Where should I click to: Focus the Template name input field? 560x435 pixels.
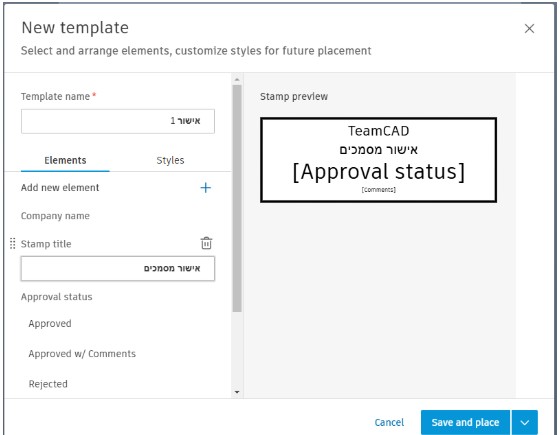tap(118, 121)
